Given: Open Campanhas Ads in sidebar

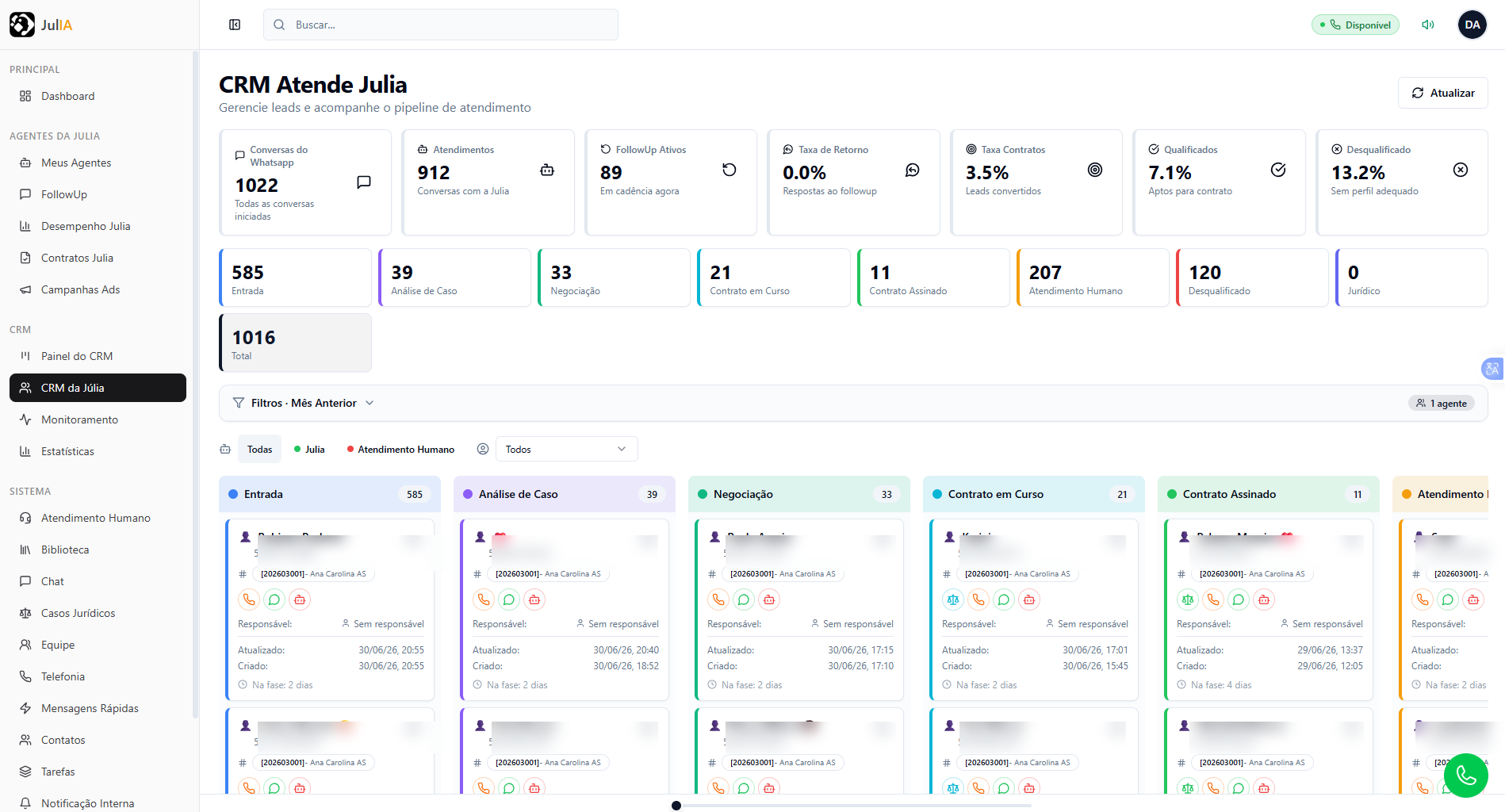Looking at the screenshot, I should [x=98, y=289].
